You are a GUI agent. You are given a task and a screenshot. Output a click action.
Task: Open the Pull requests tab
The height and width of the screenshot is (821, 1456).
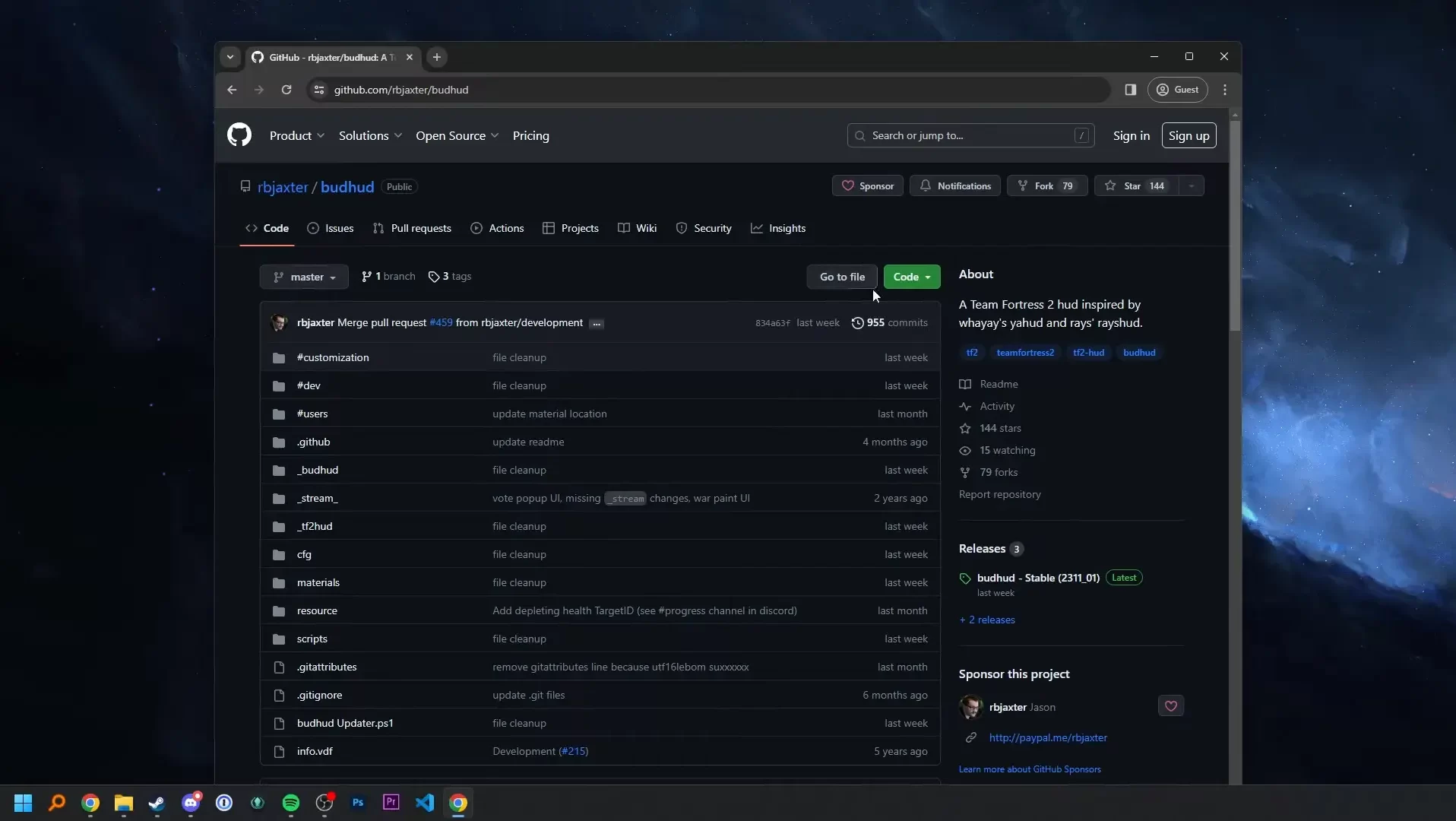(x=412, y=228)
